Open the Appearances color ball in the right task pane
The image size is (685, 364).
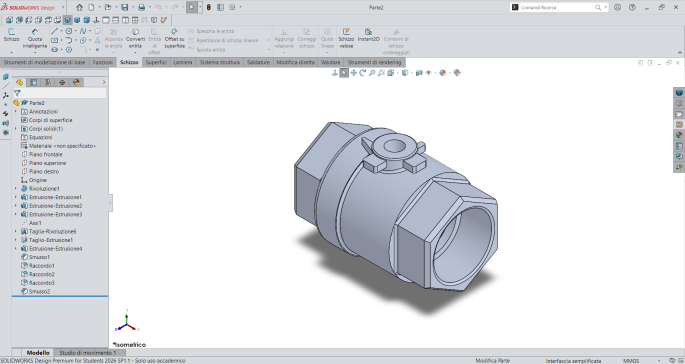click(679, 135)
